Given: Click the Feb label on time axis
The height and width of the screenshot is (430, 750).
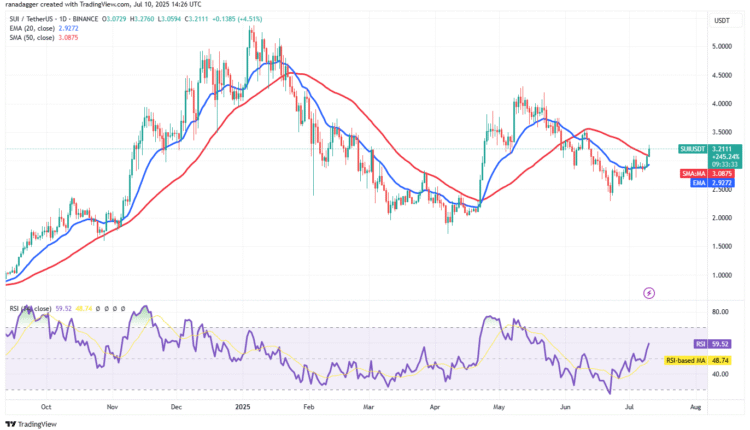Looking at the screenshot, I should pyautogui.click(x=309, y=408).
